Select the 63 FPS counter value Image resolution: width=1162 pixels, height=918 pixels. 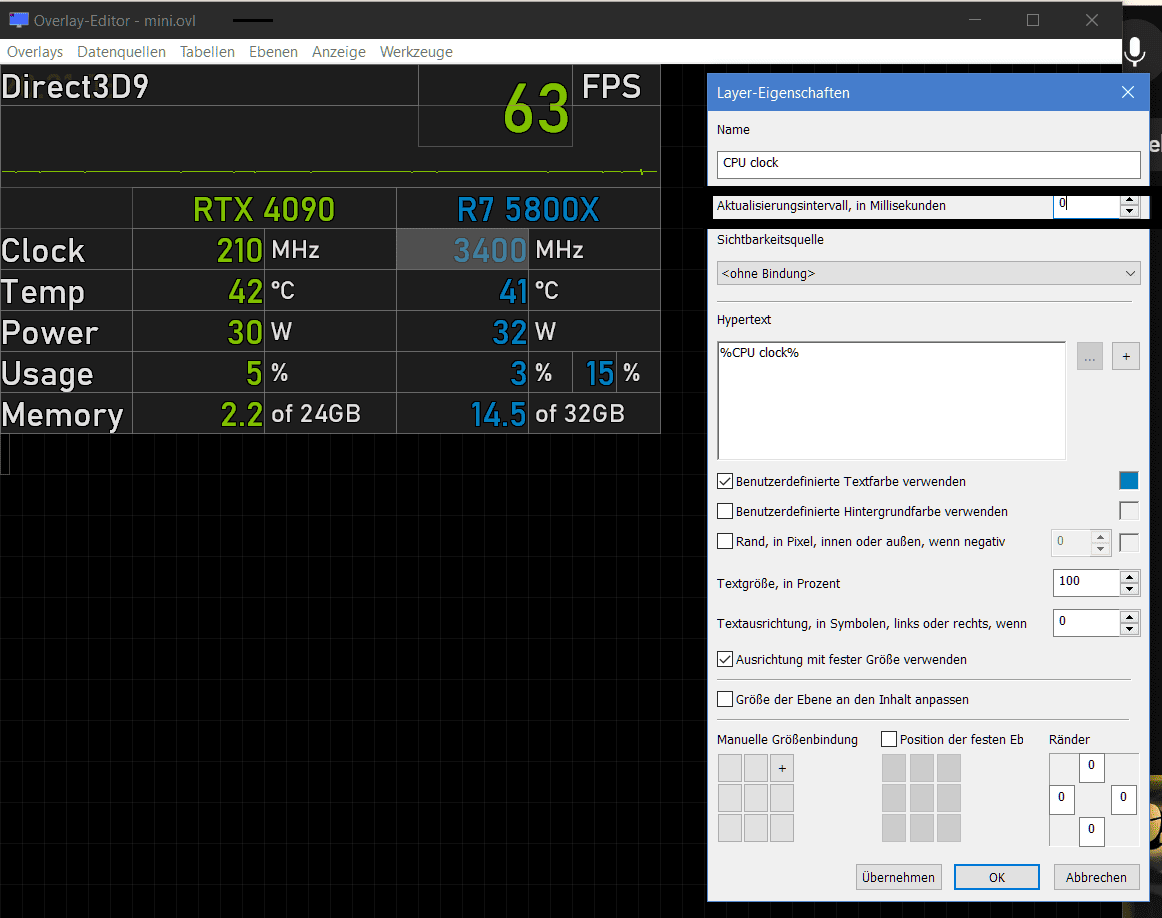click(x=536, y=108)
